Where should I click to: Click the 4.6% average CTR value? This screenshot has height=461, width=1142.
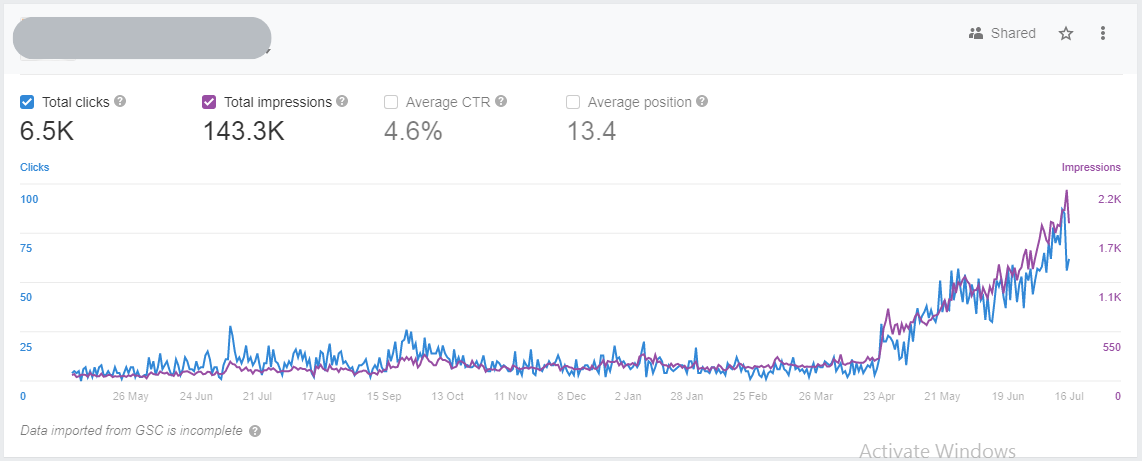tap(413, 132)
